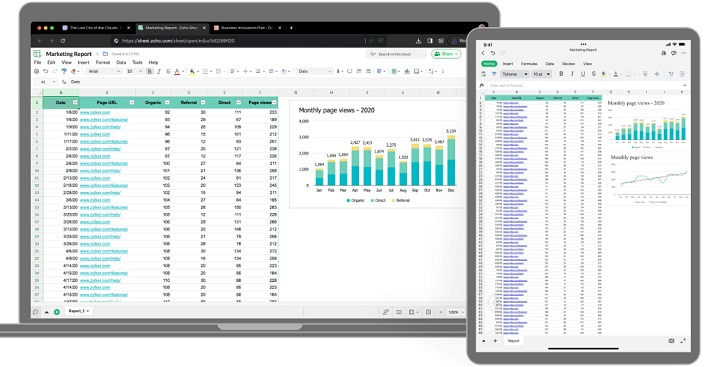Click the Search in this sheet field
This screenshot has height=367, width=720.
coord(395,54)
